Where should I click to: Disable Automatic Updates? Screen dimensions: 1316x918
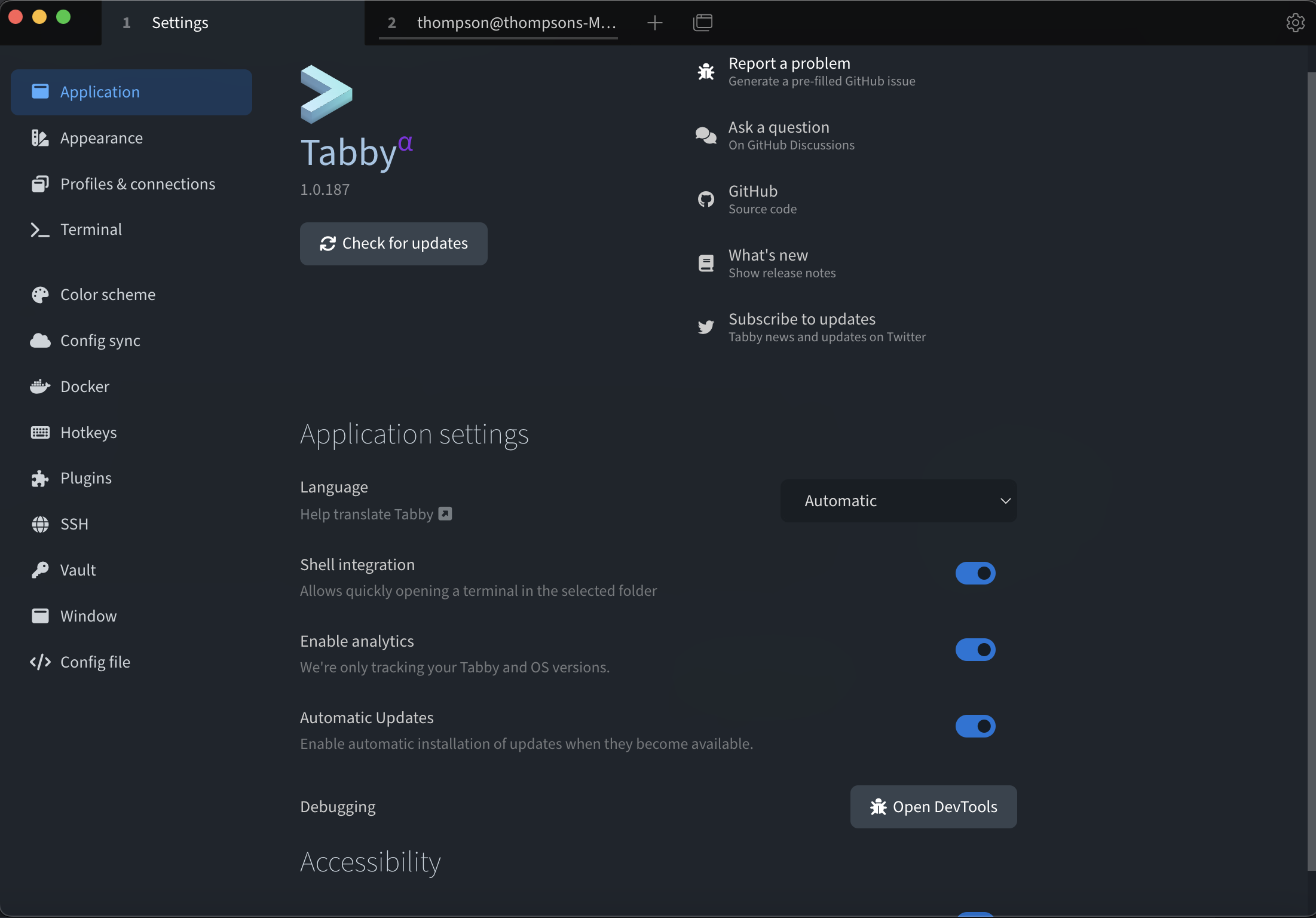click(x=975, y=726)
